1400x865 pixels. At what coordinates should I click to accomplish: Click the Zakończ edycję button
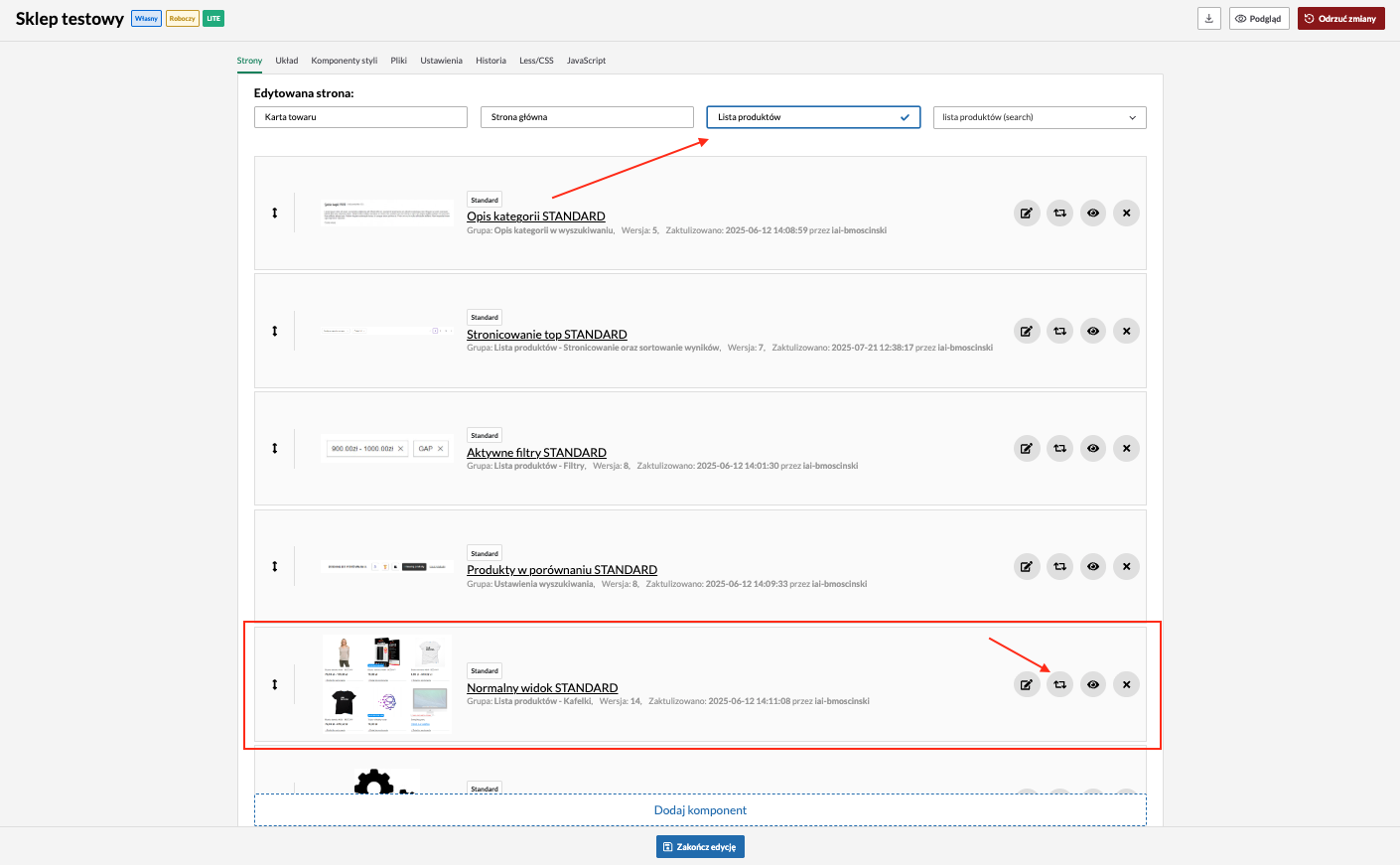tap(700, 846)
